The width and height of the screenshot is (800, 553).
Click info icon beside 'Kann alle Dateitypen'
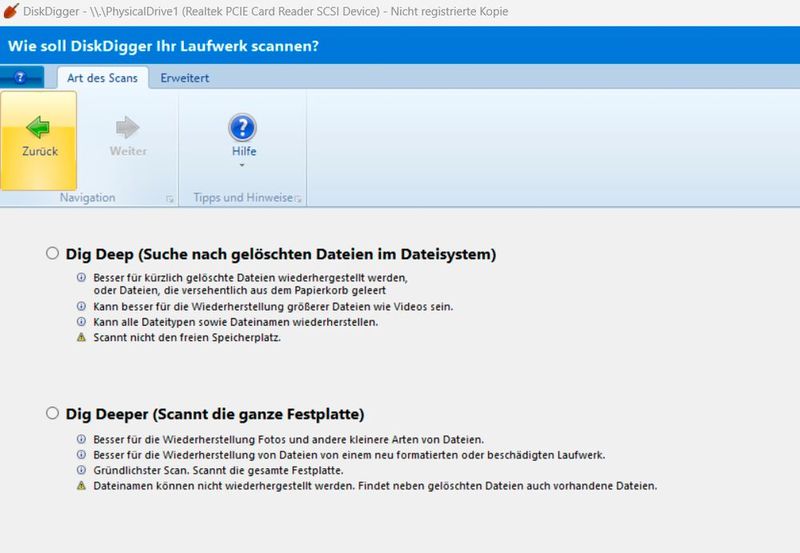pyautogui.click(x=81, y=321)
